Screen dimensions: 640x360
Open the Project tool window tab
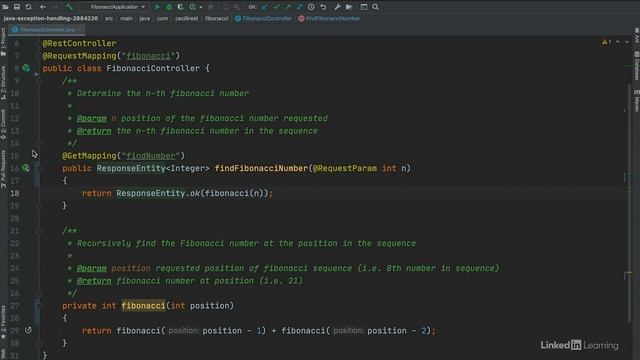click(3, 42)
